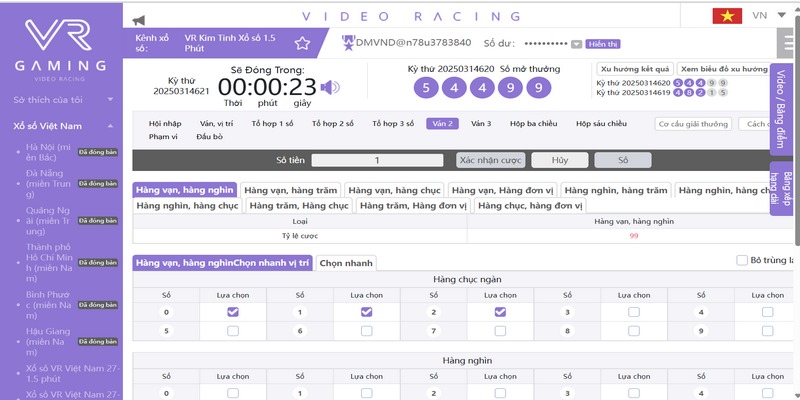Expand the Sở thích của tôi section
Screen dimensions: 800x400
pos(108,101)
